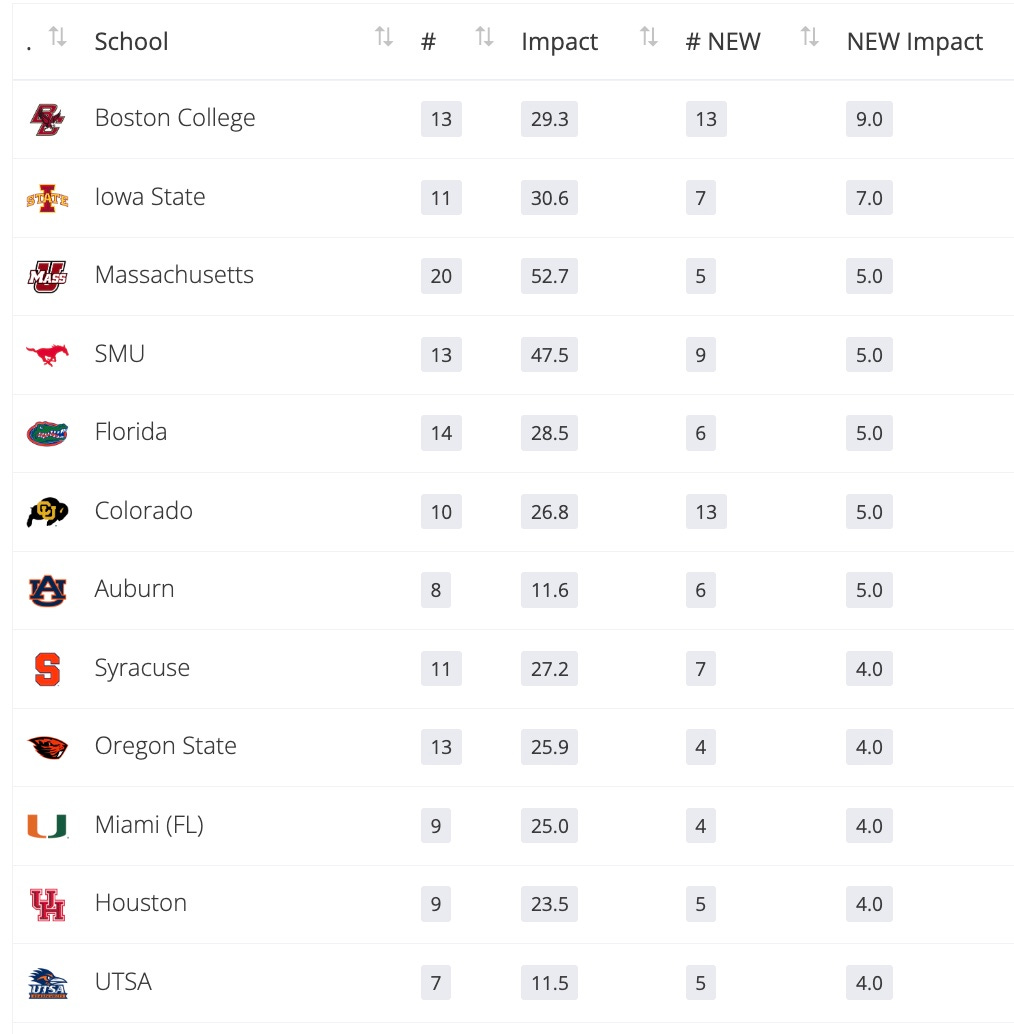Image resolution: width=1014 pixels, height=1034 pixels.
Task: Click the SMU mustang logo
Action: pyautogui.click(x=47, y=355)
